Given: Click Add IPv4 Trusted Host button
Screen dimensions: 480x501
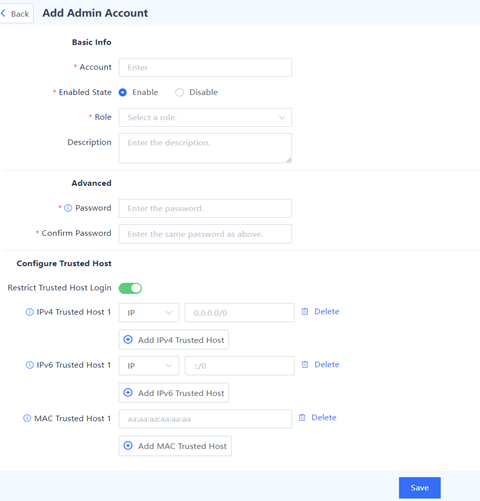Looking at the screenshot, I should [x=174, y=340].
